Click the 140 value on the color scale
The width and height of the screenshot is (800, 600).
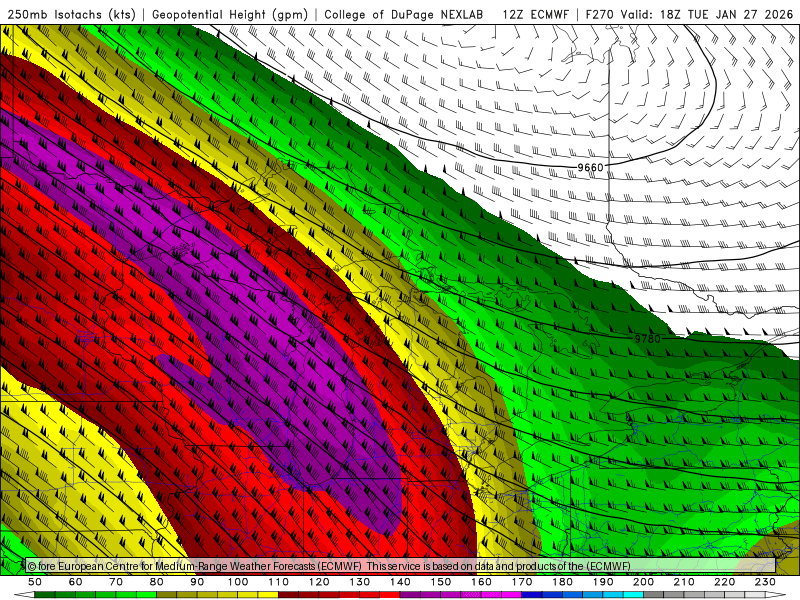click(x=400, y=582)
